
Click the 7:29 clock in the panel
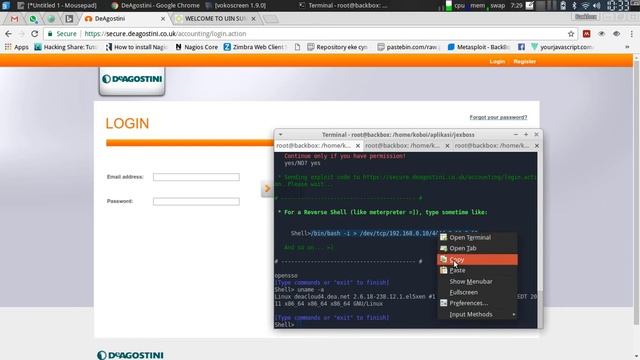tap(516, 5)
